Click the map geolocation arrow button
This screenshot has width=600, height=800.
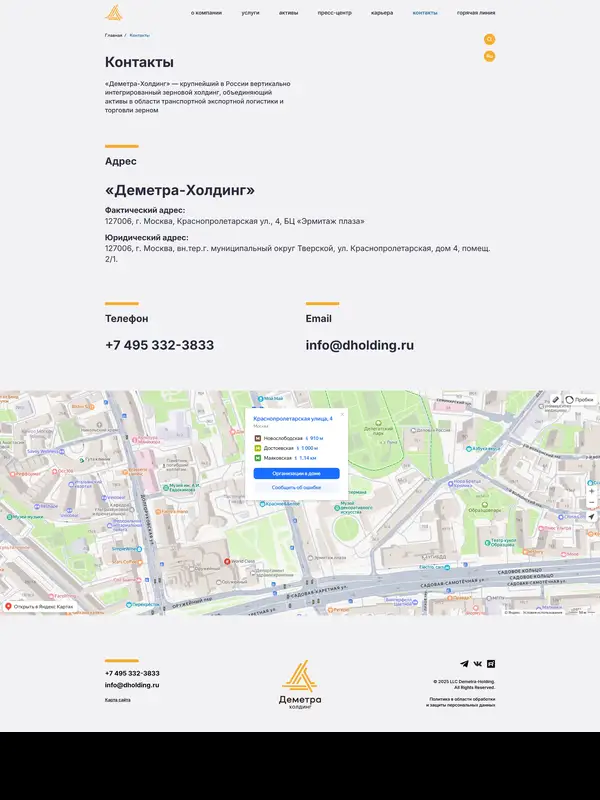tap(591, 517)
